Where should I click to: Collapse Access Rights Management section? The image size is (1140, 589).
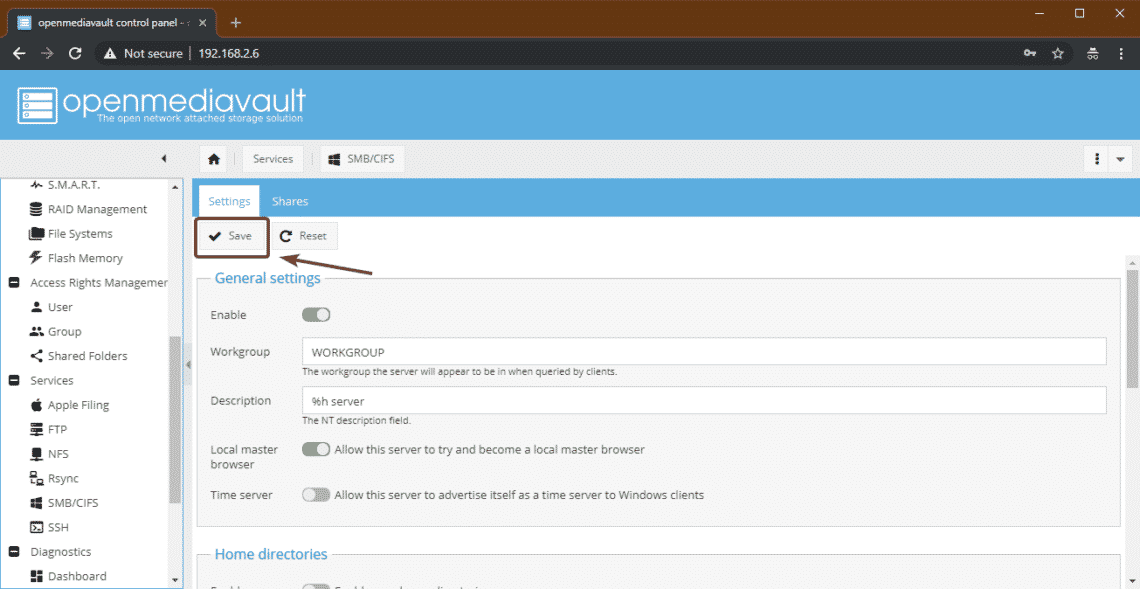tap(14, 283)
